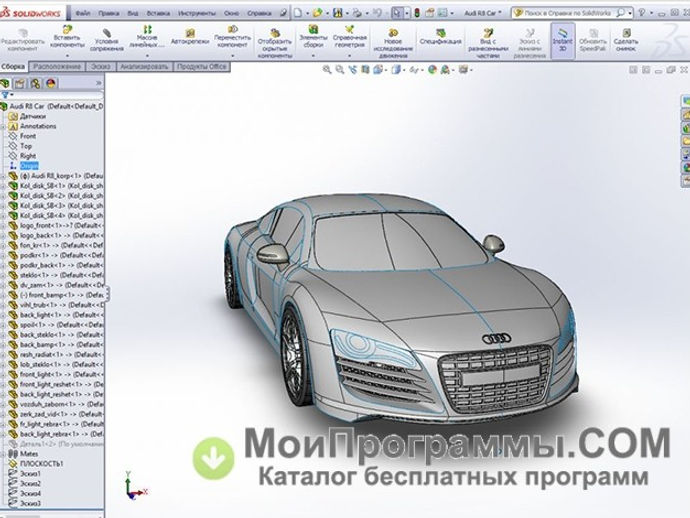Open the Массив линейных dropdown arrow
This screenshot has width=690, height=518.
point(147,56)
